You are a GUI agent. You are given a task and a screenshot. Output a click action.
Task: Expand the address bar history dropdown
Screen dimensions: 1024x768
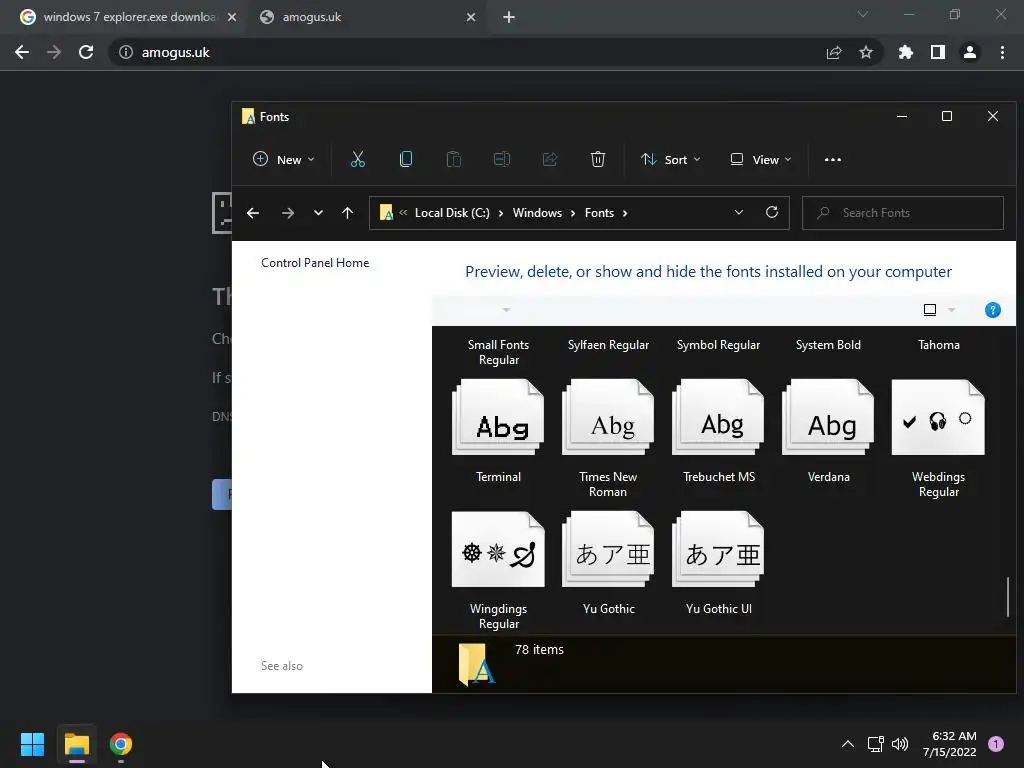click(739, 212)
